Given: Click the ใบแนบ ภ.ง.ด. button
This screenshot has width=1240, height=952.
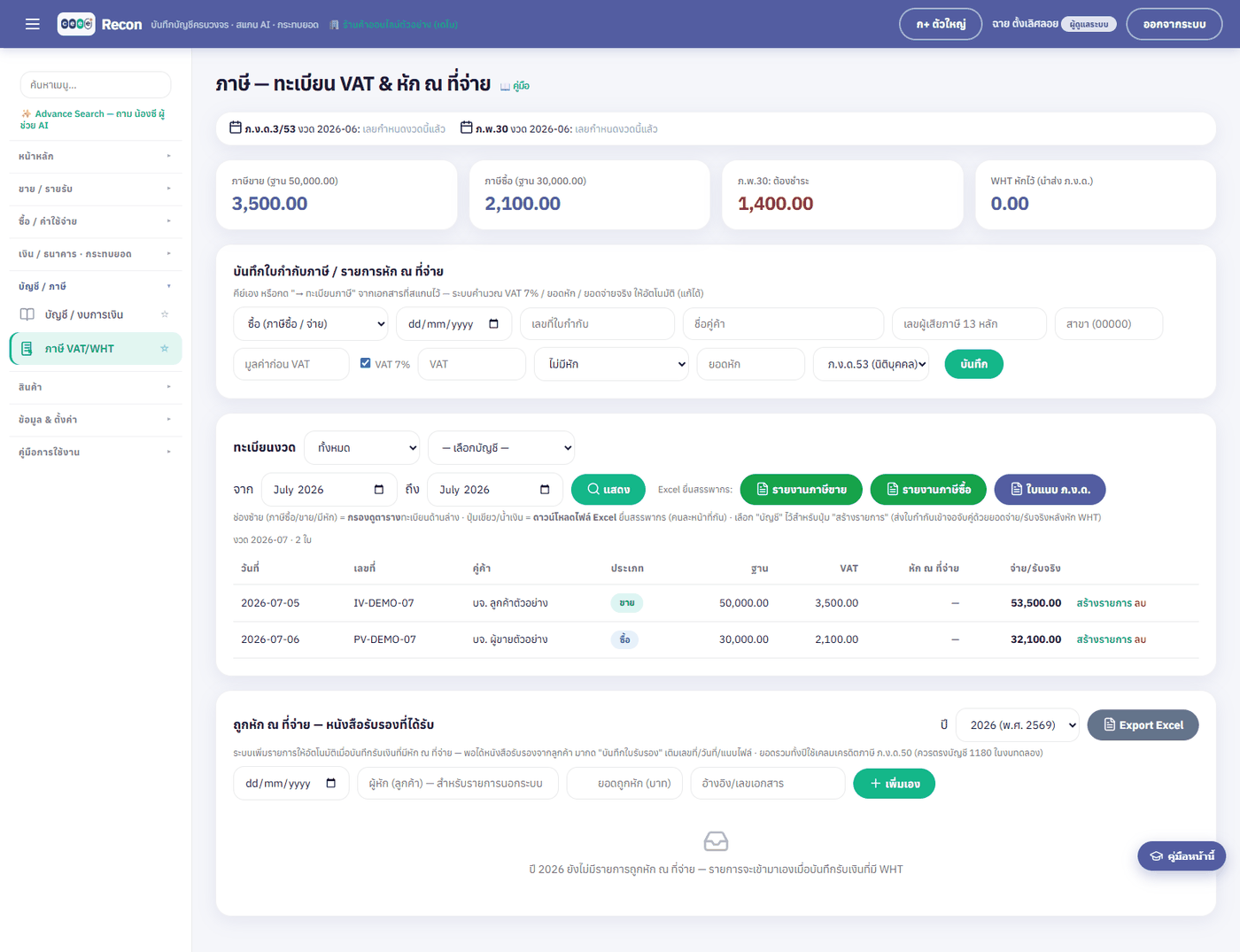Looking at the screenshot, I should pyautogui.click(x=1050, y=490).
